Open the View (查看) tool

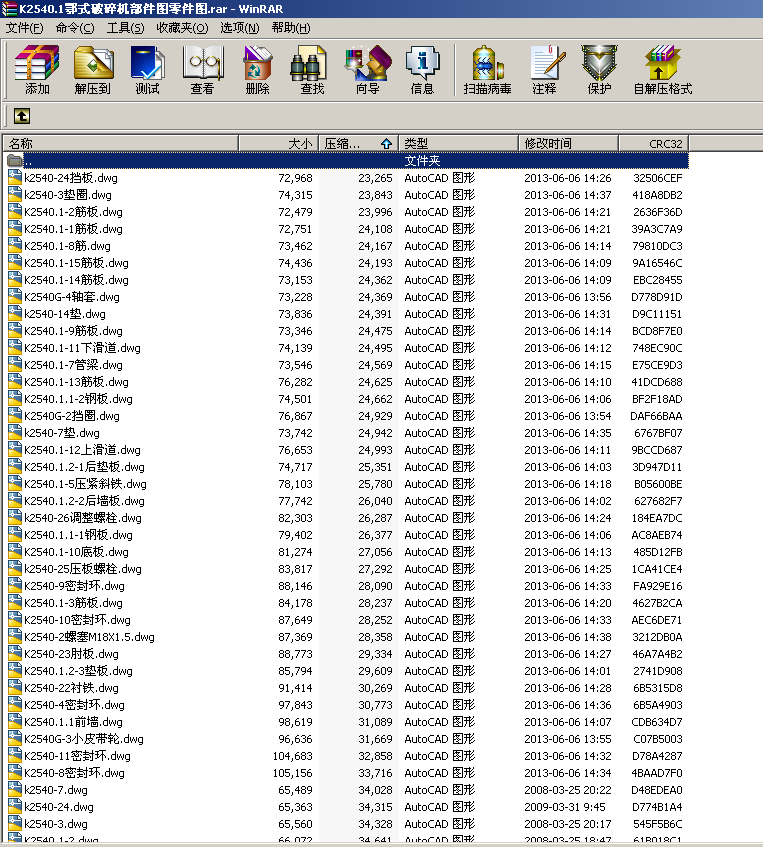point(203,69)
